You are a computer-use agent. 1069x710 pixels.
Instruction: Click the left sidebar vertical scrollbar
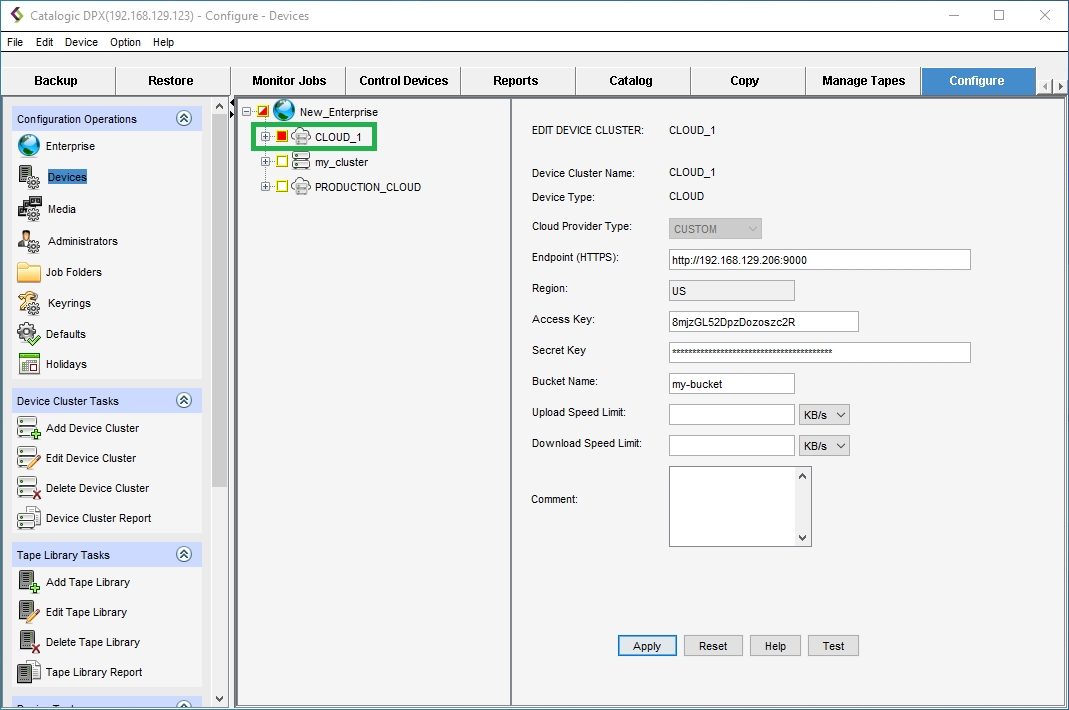click(219, 300)
